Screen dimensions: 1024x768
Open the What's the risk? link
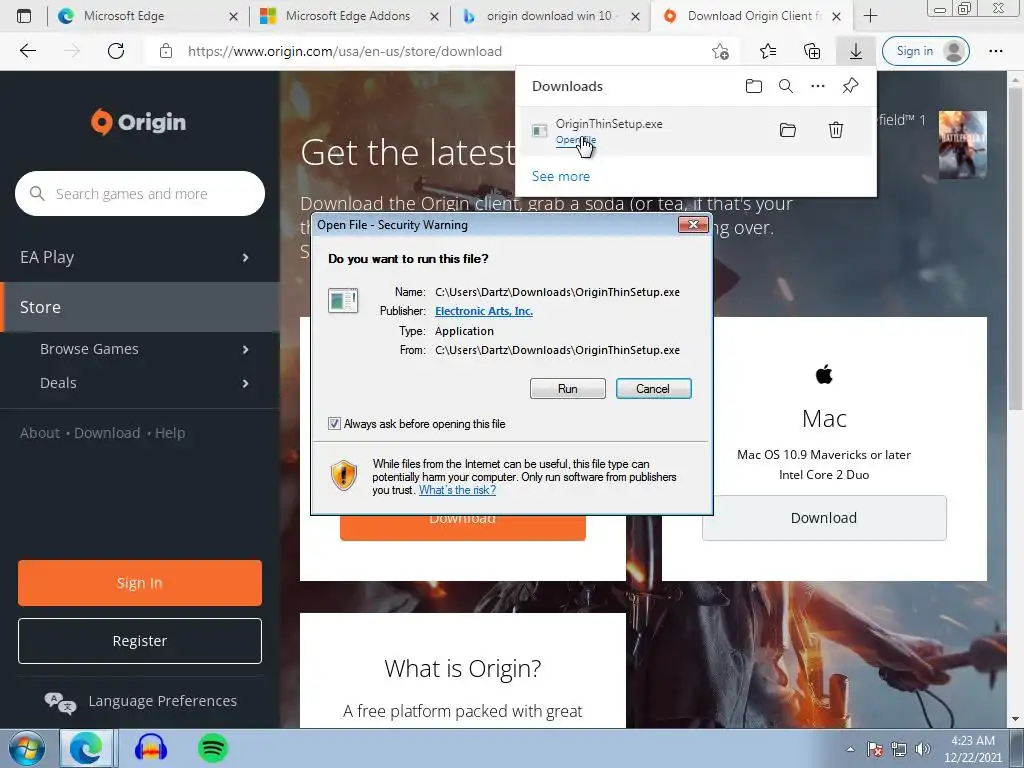(457, 490)
